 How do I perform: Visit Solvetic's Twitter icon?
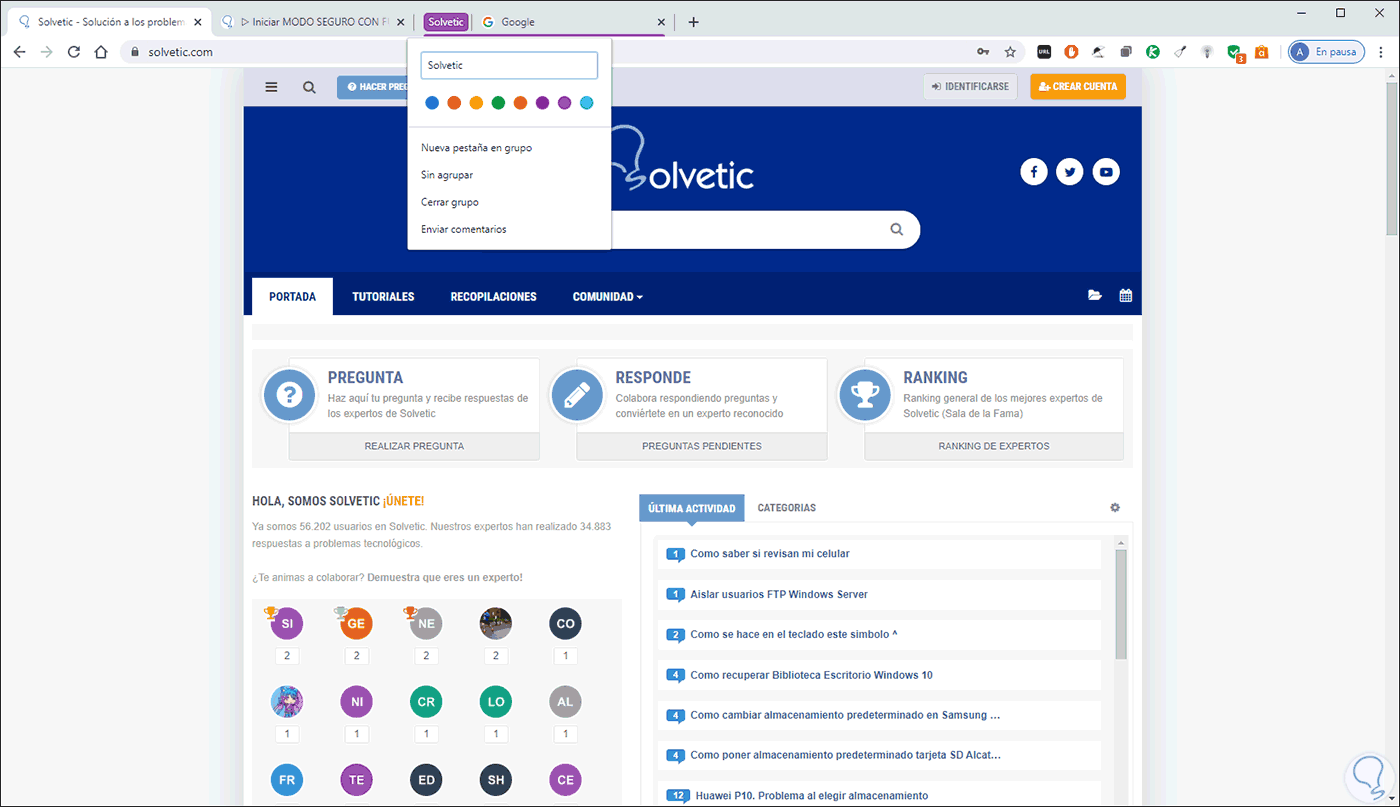(x=1070, y=172)
